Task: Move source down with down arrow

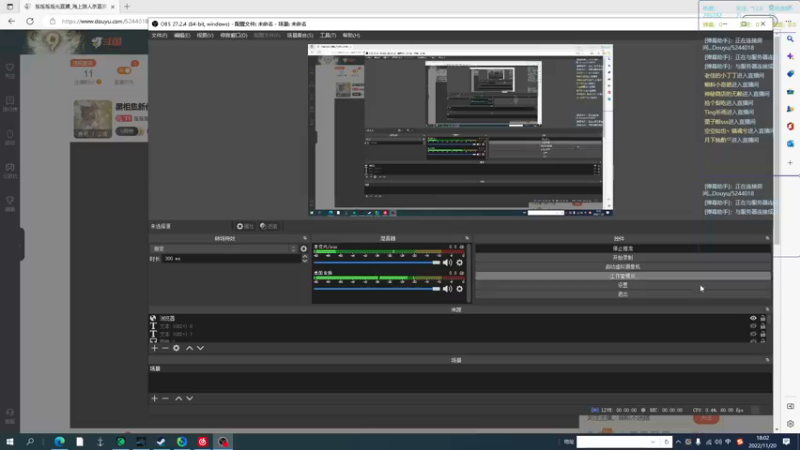Action: click(201, 348)
